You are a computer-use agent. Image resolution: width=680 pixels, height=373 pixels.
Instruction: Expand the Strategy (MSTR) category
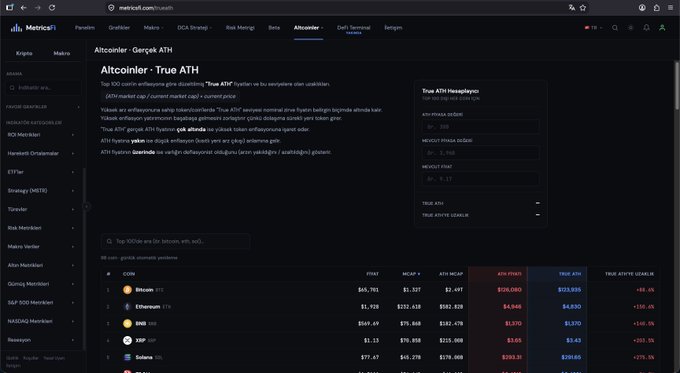click(41, 191)
